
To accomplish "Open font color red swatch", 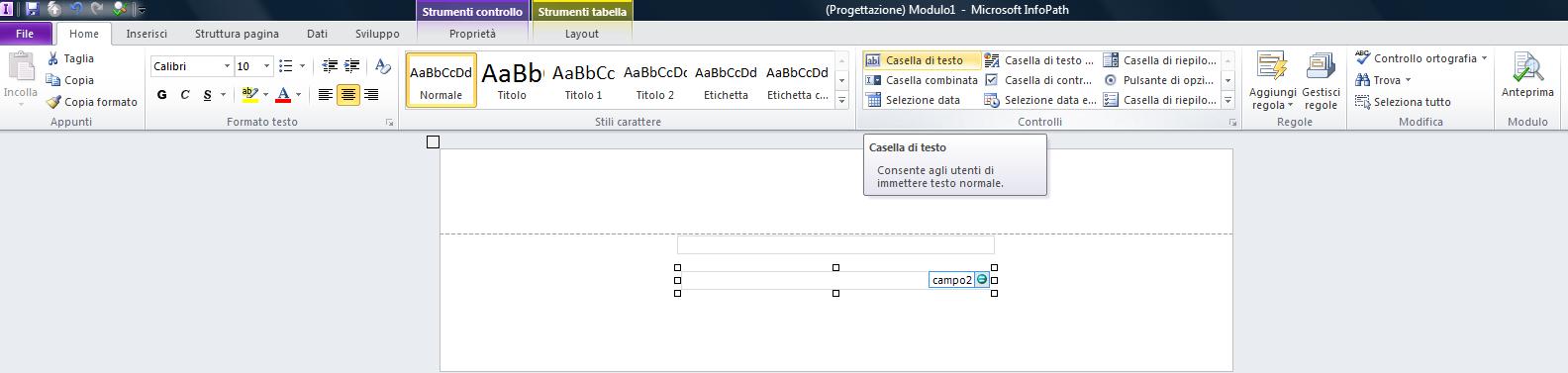I will tap(283, 95).
